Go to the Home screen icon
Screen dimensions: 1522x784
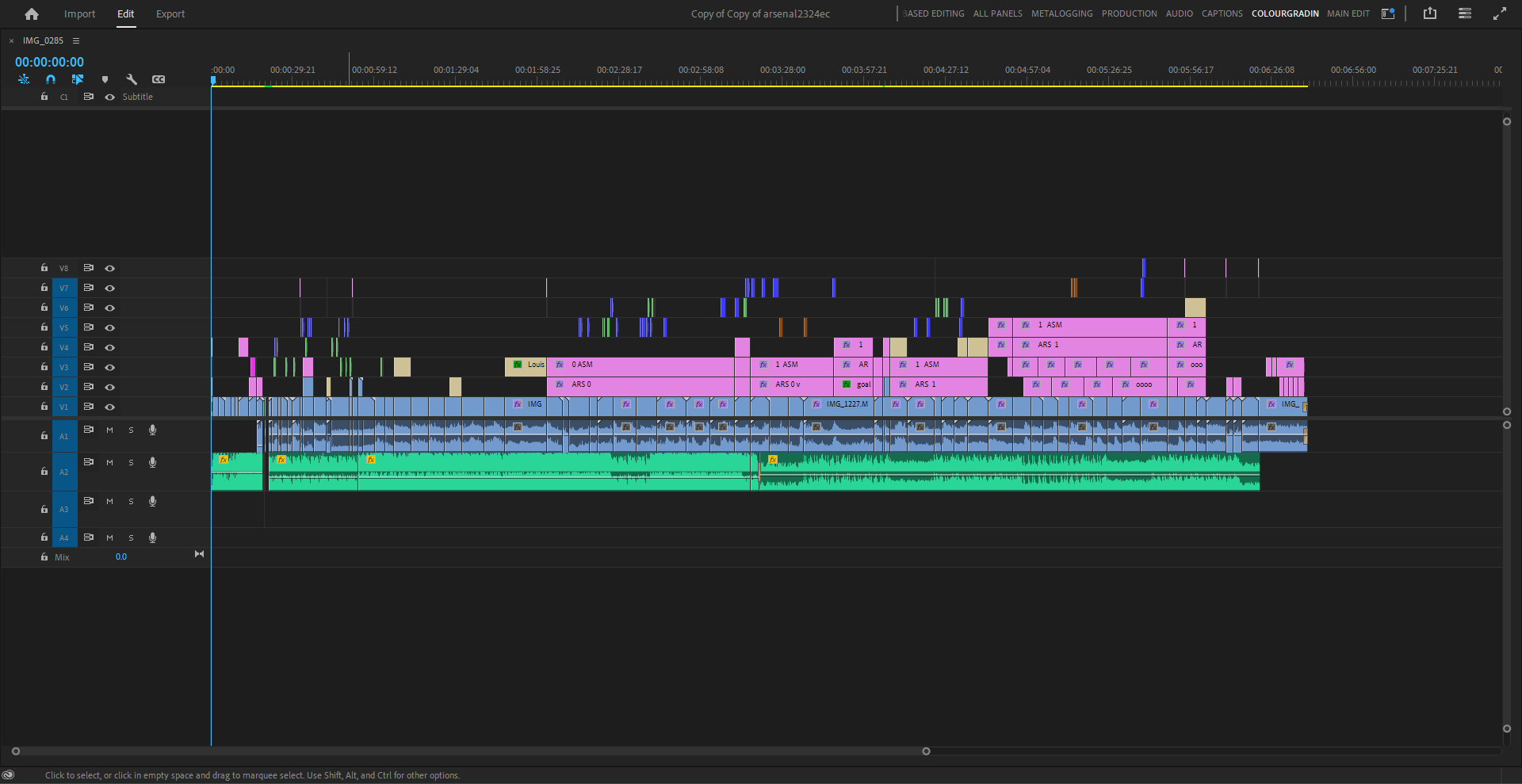pos(32,13)
